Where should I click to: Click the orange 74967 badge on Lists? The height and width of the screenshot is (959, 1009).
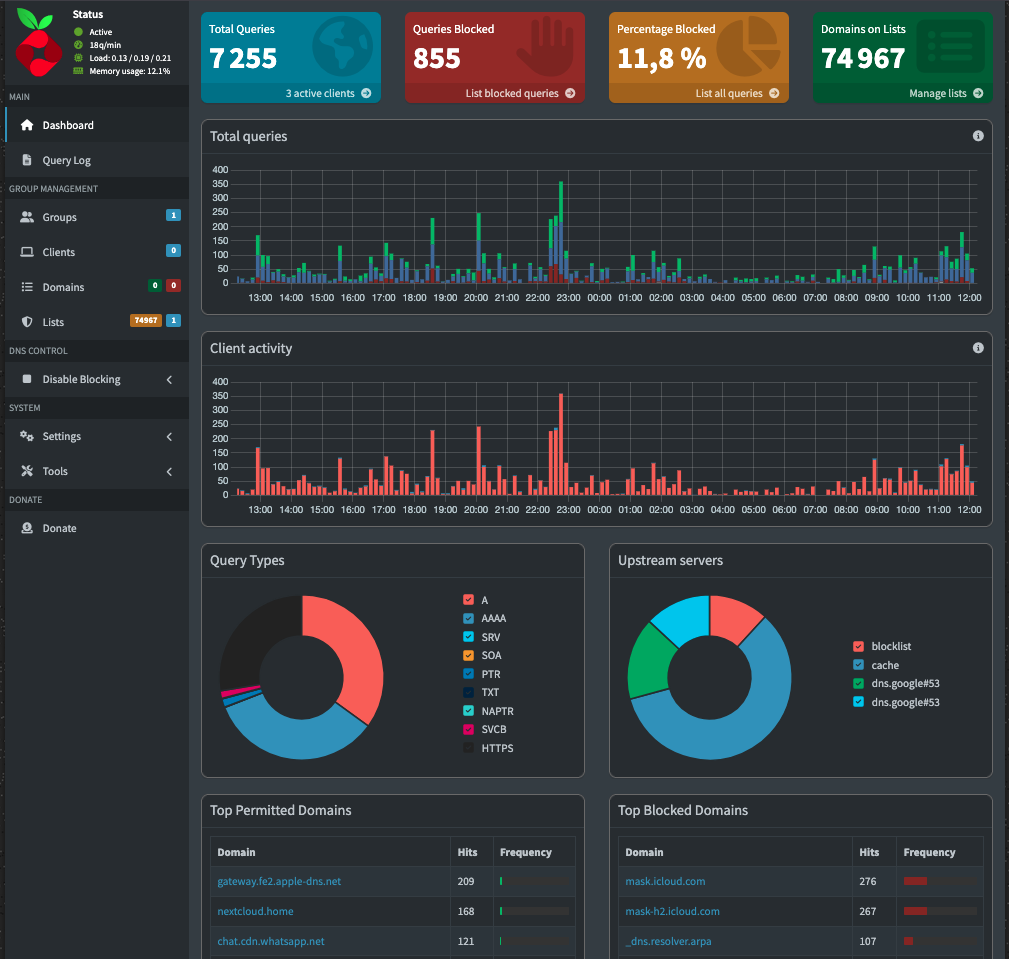pyautogui.click(x=146, y=320)
